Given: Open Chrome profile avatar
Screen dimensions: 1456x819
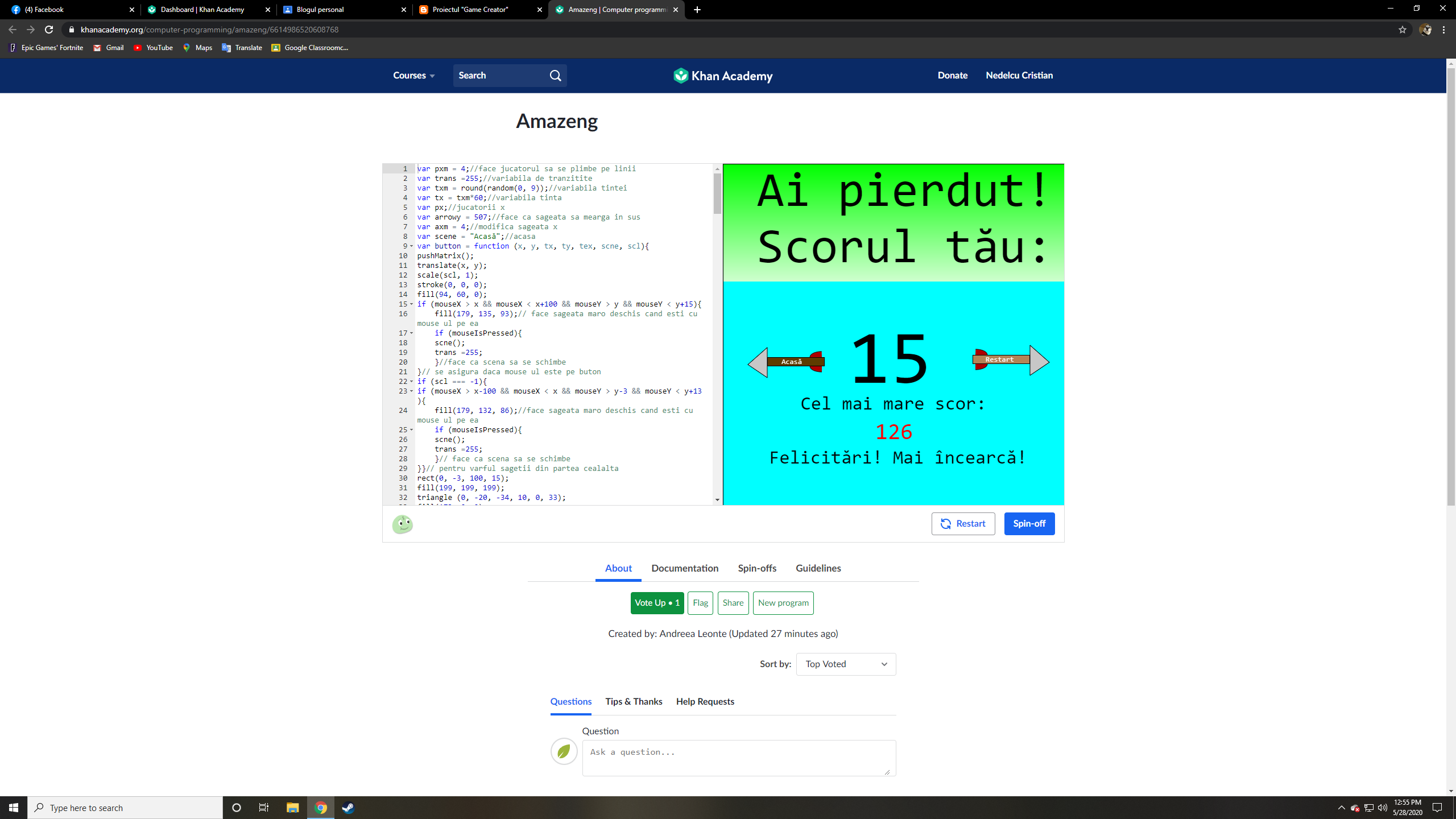Looking at the screenshot, I should pyautogui.click(x=1425, y=30).
